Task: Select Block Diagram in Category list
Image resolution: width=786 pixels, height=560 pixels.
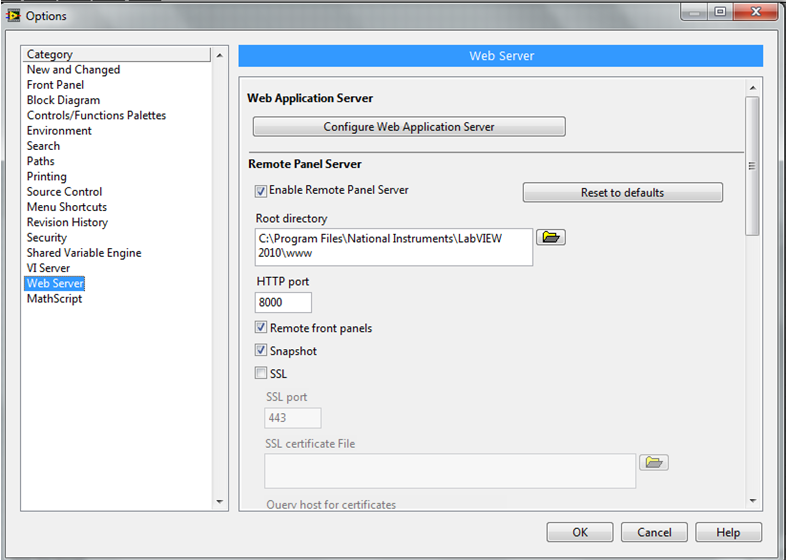Action: (63, 100)
